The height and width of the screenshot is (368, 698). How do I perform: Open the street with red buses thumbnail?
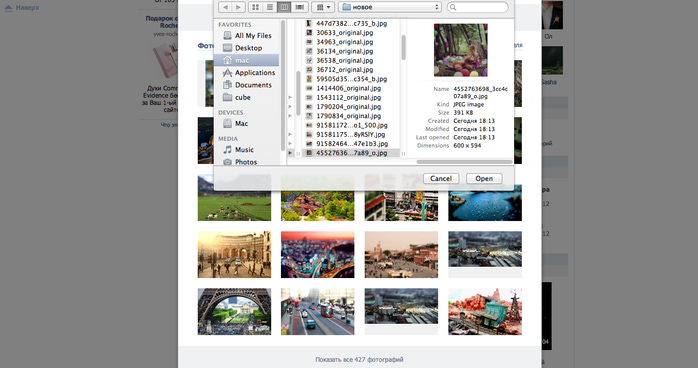pyautogui.click(x=318, y=311)
